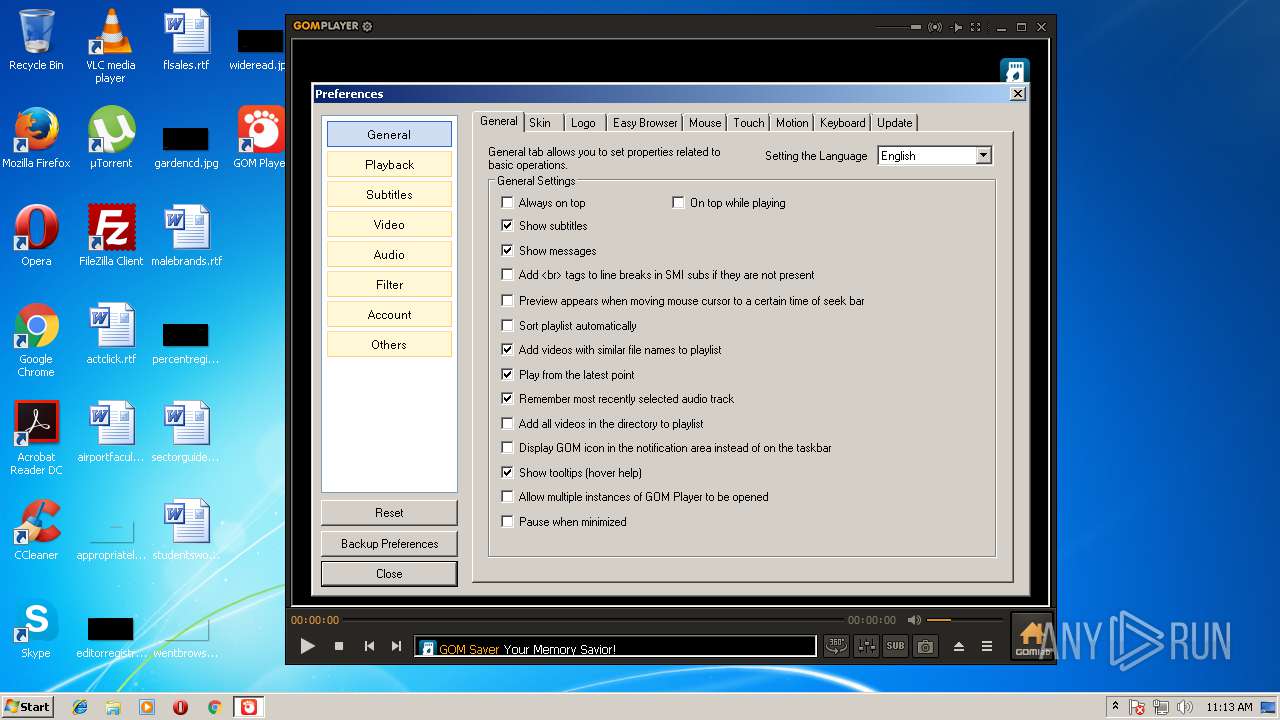
Task: Select the VLC media player desktop shortcut
Action: coord(110,47)
